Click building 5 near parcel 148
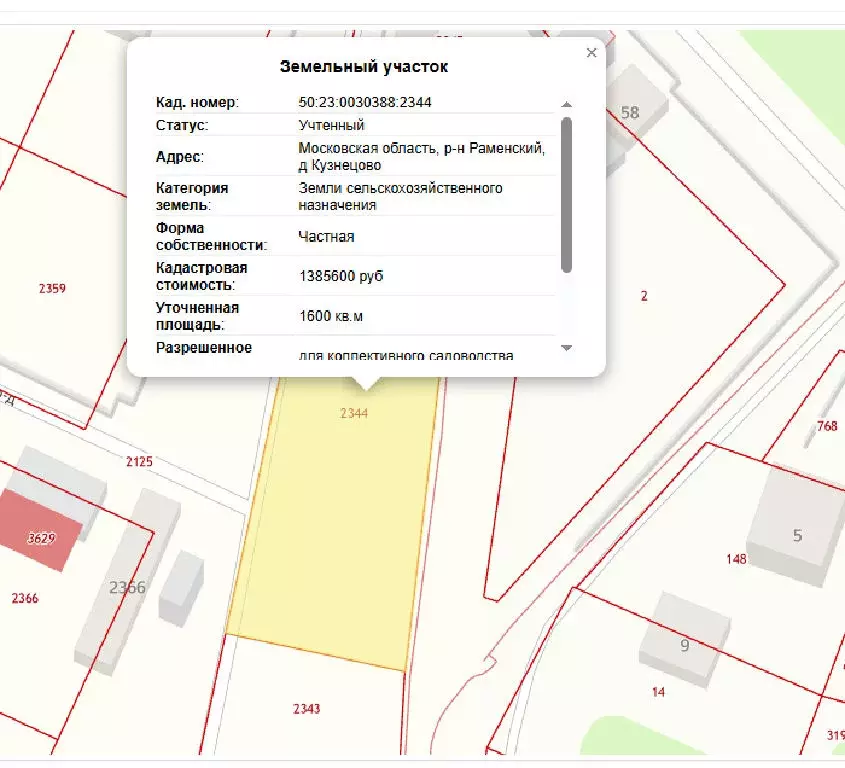845x768 pixels. (x=797, y=535)
